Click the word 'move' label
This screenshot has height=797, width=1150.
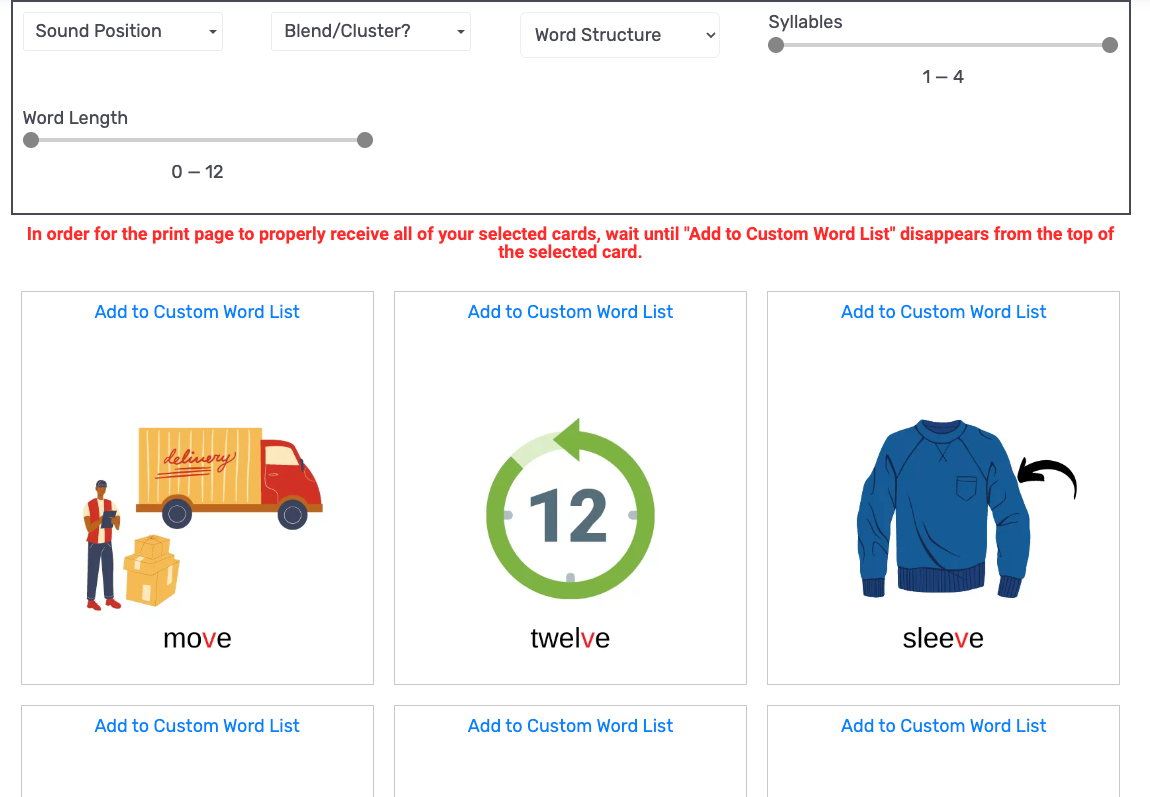pos(197,638)
